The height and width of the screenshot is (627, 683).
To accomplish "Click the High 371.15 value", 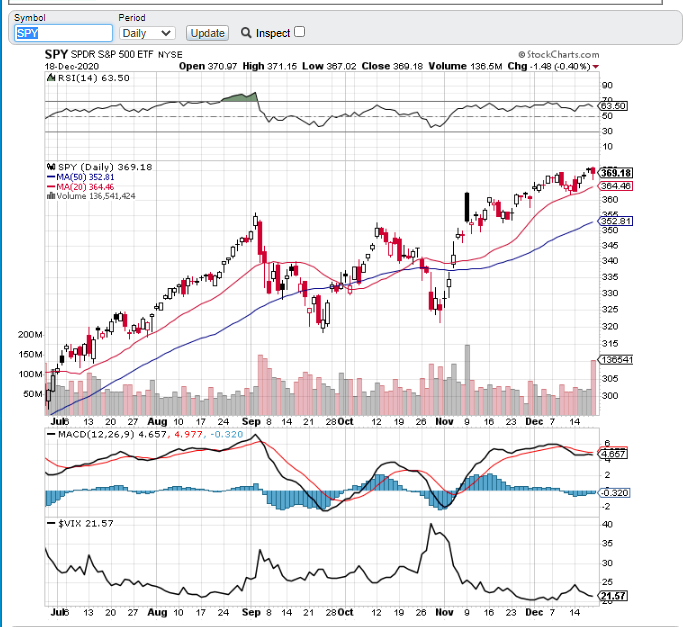I will [270, 66].
